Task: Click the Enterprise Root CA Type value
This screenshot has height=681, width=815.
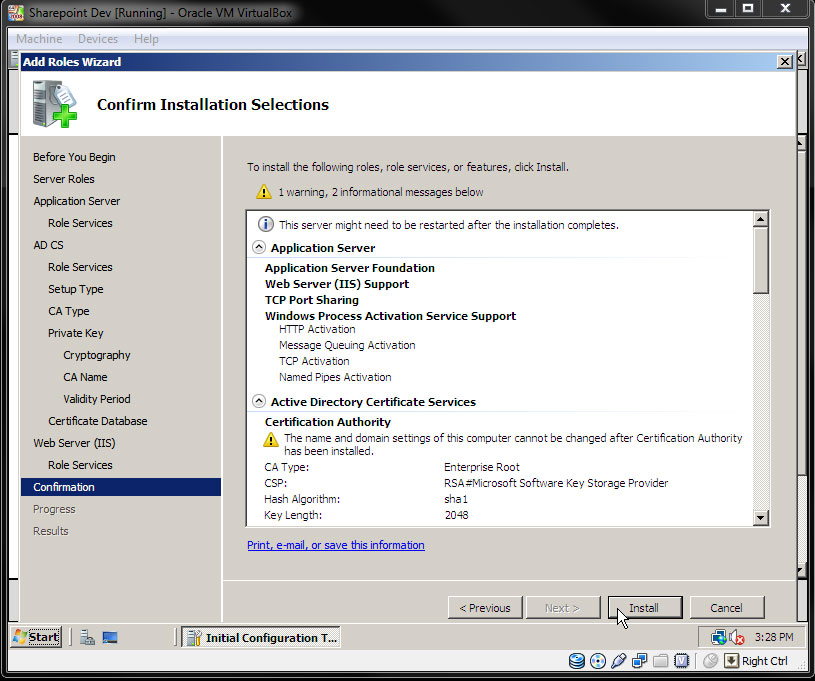Action: point(482,467)
